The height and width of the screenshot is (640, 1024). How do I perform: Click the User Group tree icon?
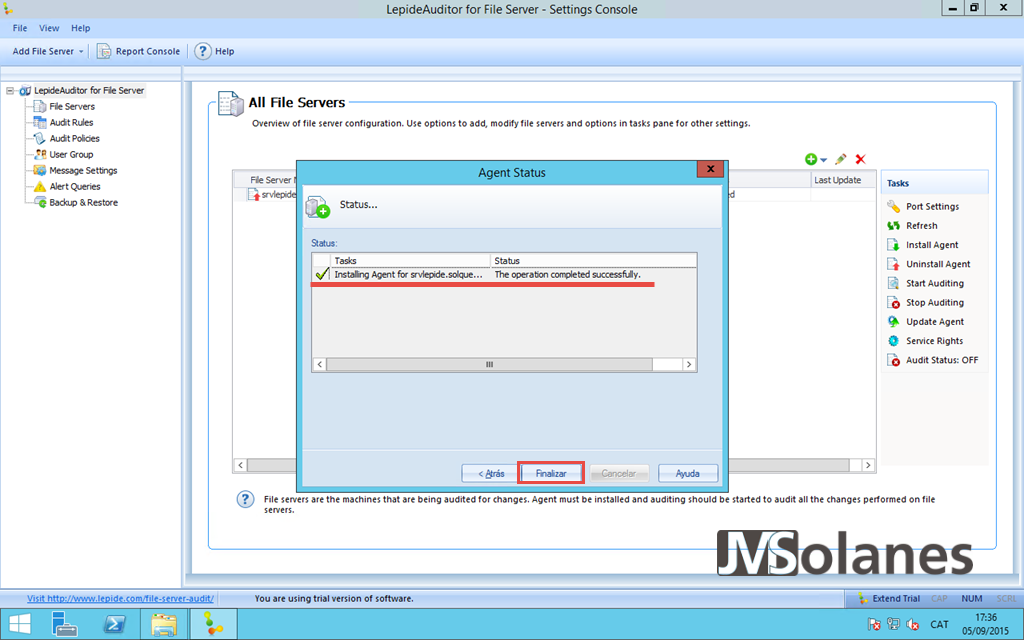pos(40,154)
